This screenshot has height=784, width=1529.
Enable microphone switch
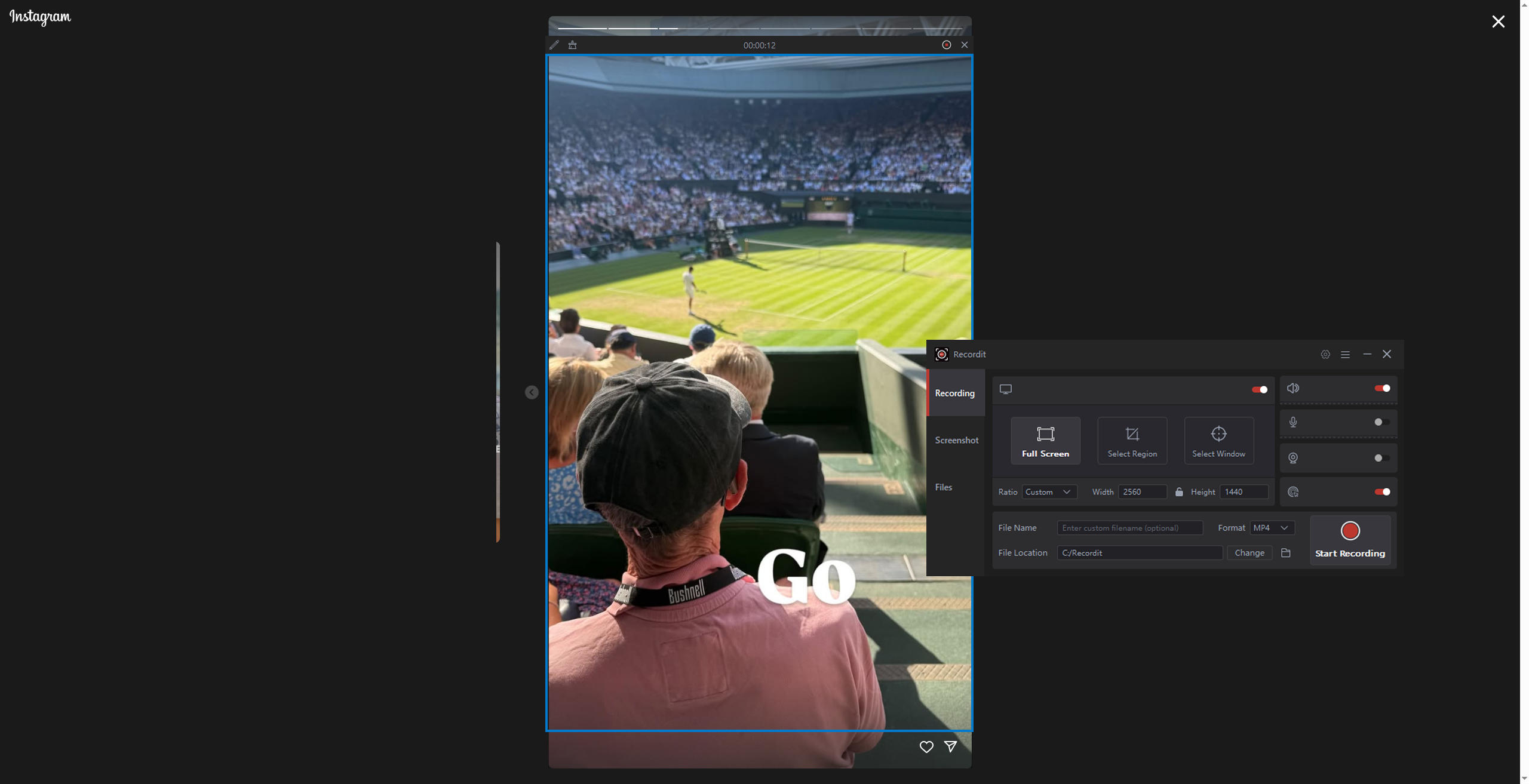[1382, 422]
